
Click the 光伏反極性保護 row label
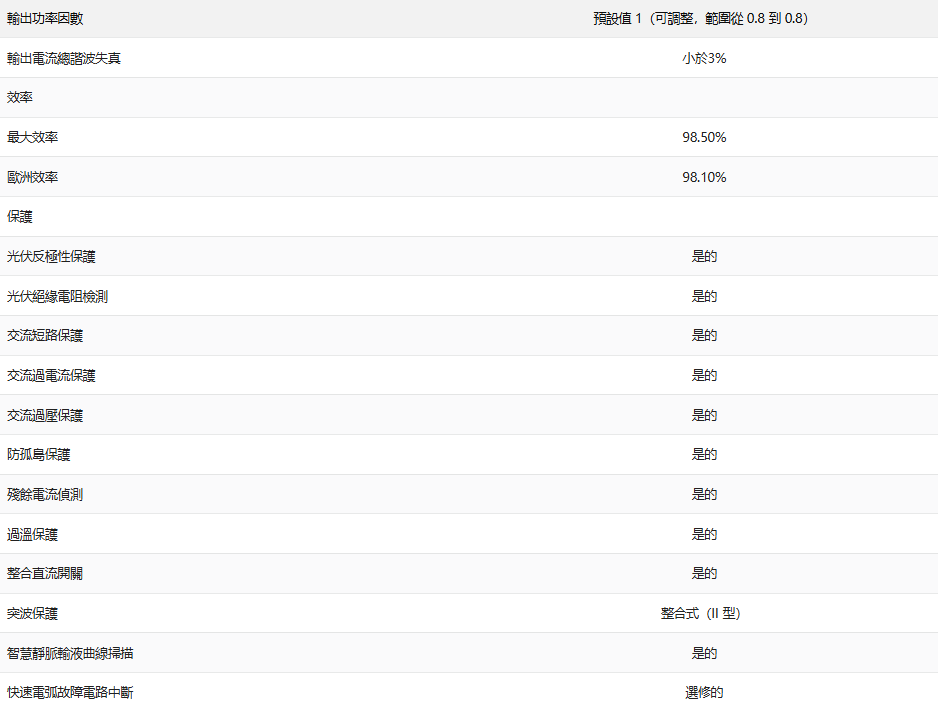coord(51,256)
